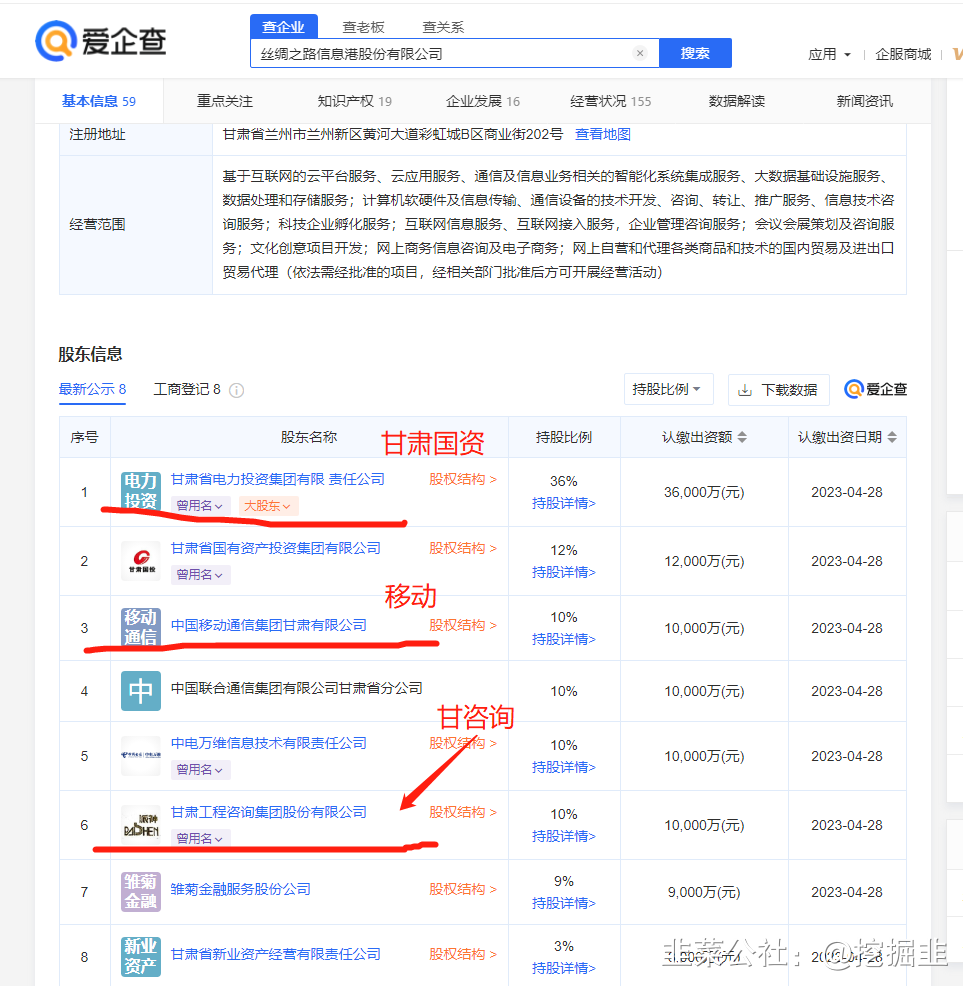Open the 查看地图 link beside the address
The height and width of the screenshot is (986, 963).
pos(603,134)
